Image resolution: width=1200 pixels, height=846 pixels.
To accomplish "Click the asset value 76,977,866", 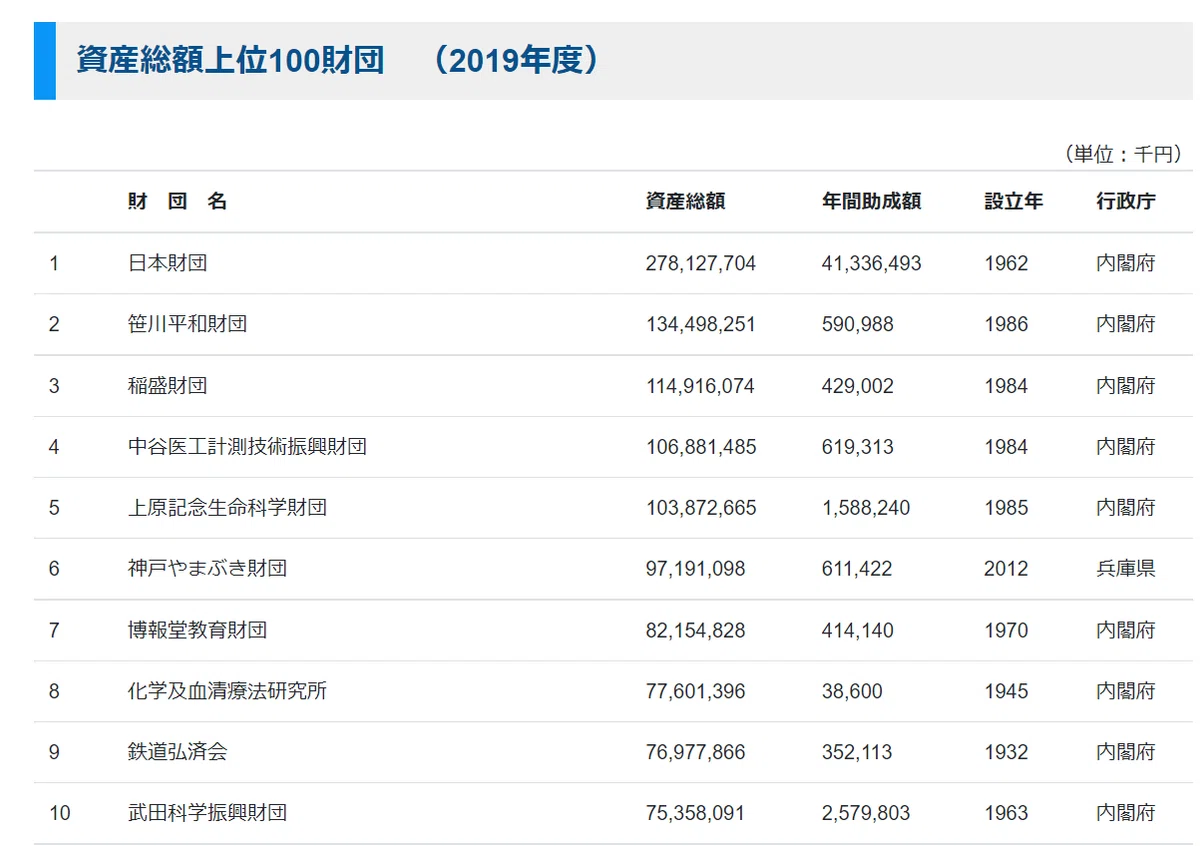I will pos(696,752).
